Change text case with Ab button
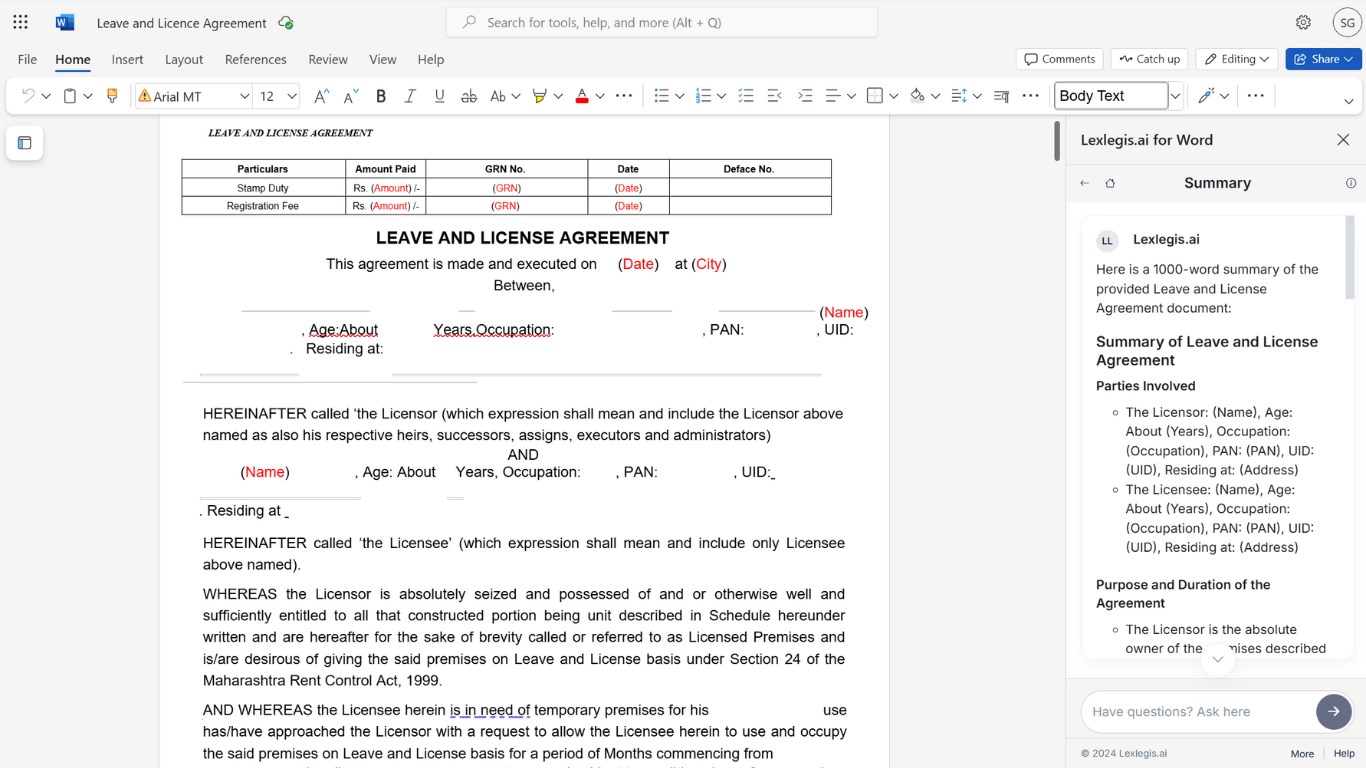 (x=498, y=96)
